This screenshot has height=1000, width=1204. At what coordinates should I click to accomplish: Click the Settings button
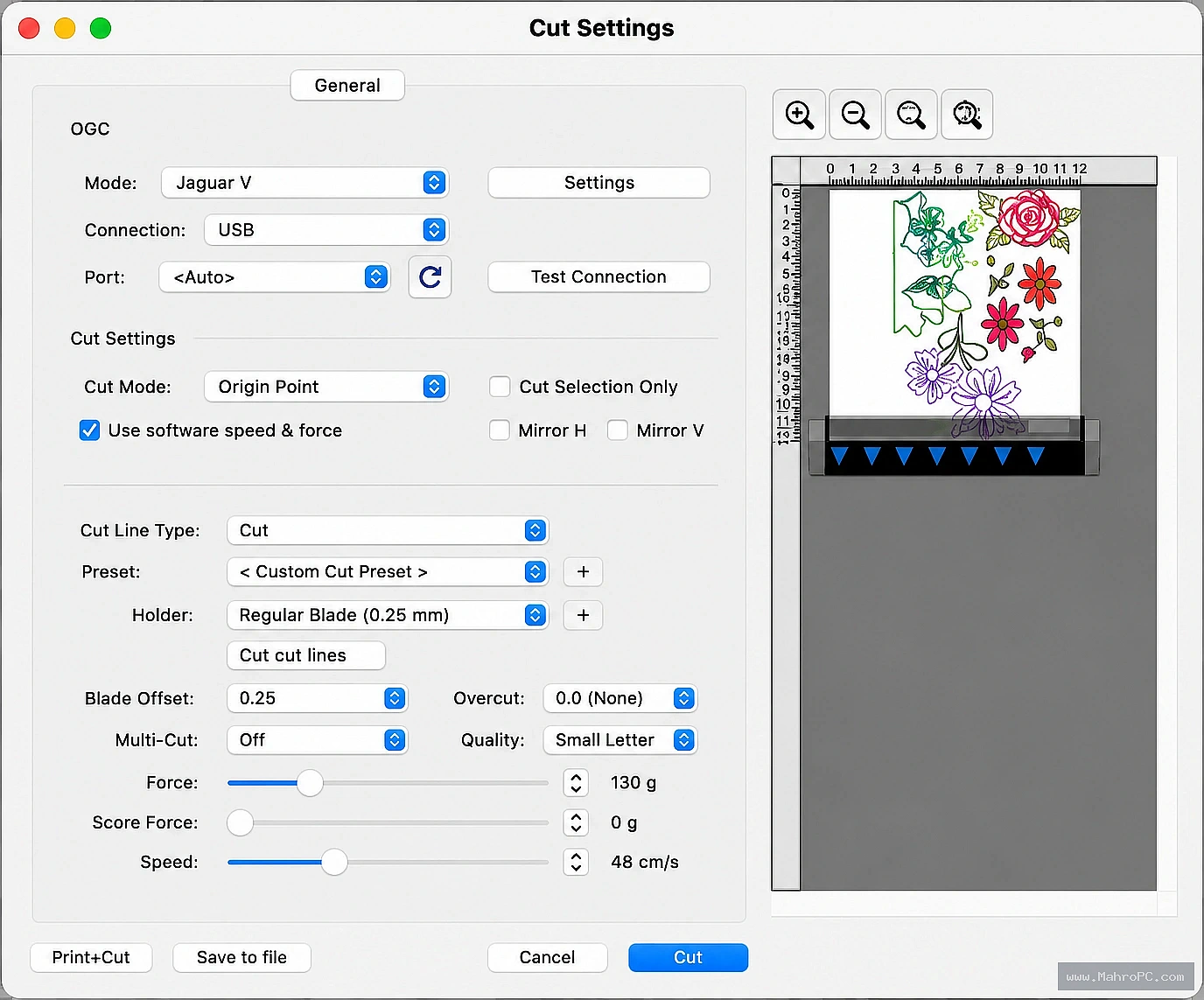(598, 183)
